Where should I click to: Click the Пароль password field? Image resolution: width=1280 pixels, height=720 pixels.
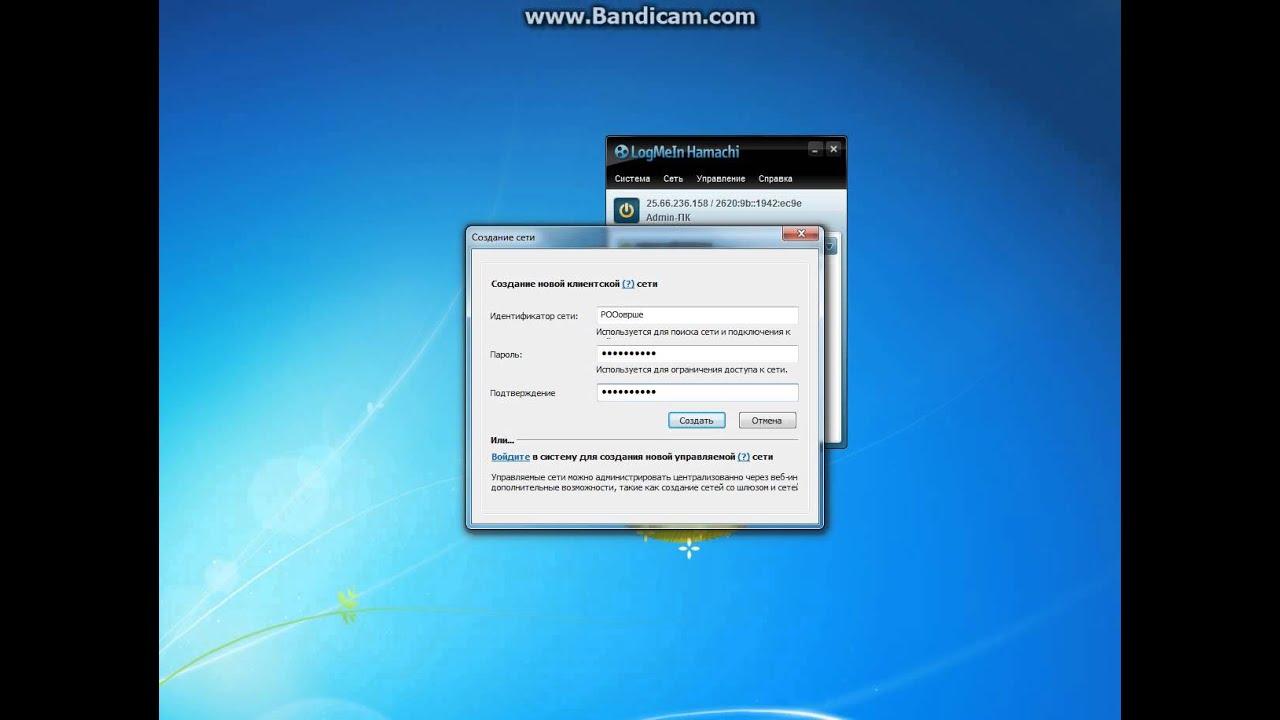tap(697, 354)
